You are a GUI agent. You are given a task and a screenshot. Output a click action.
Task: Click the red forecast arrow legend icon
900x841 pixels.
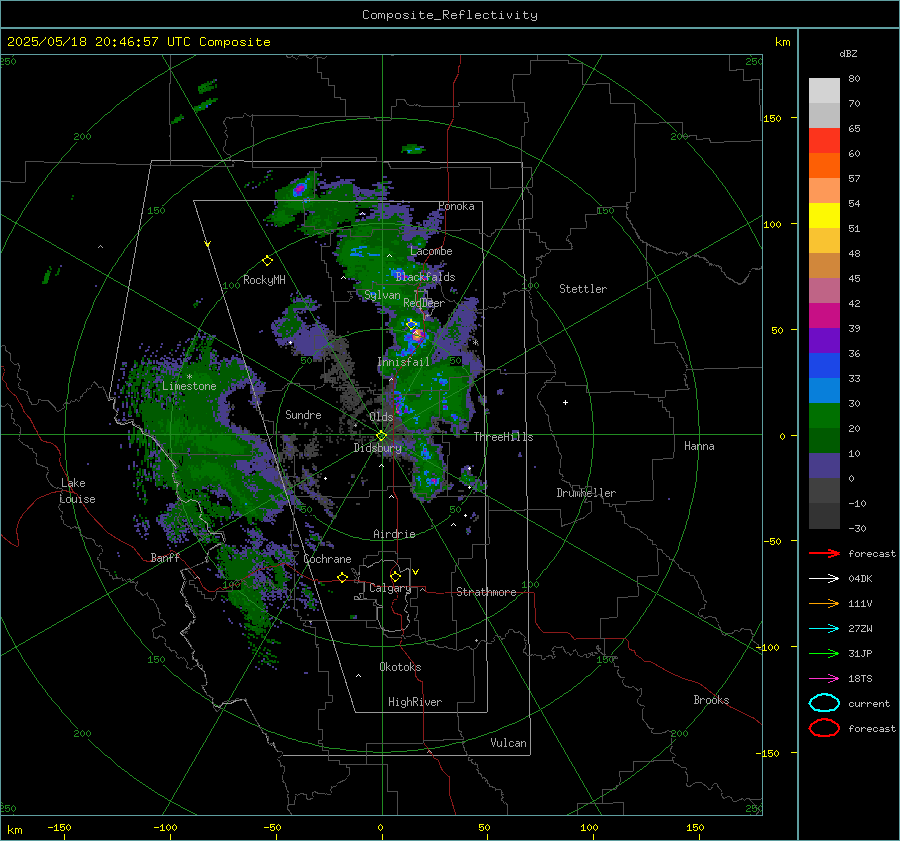824,553
